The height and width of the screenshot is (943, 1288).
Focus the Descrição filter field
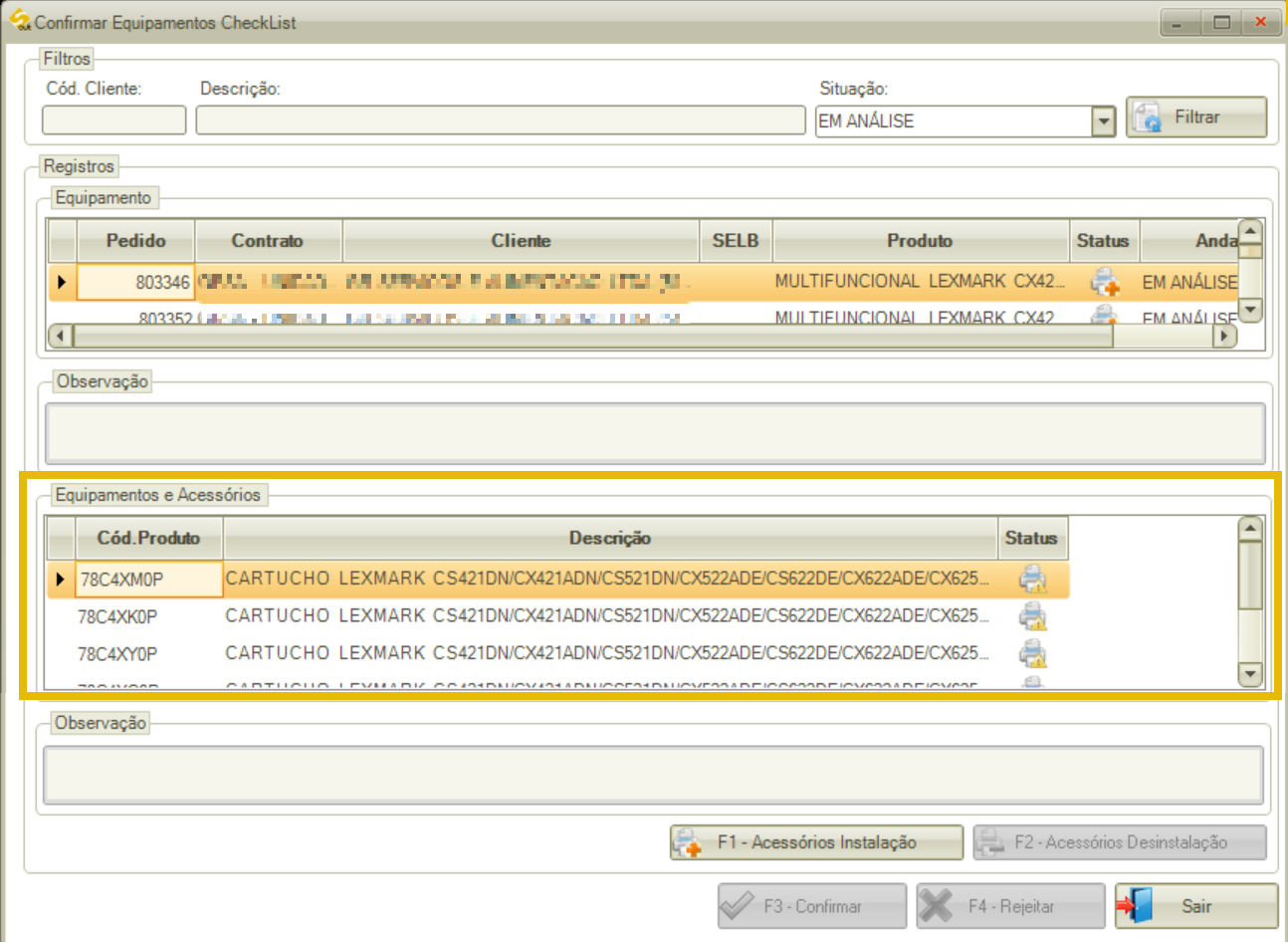pos(500,120)
